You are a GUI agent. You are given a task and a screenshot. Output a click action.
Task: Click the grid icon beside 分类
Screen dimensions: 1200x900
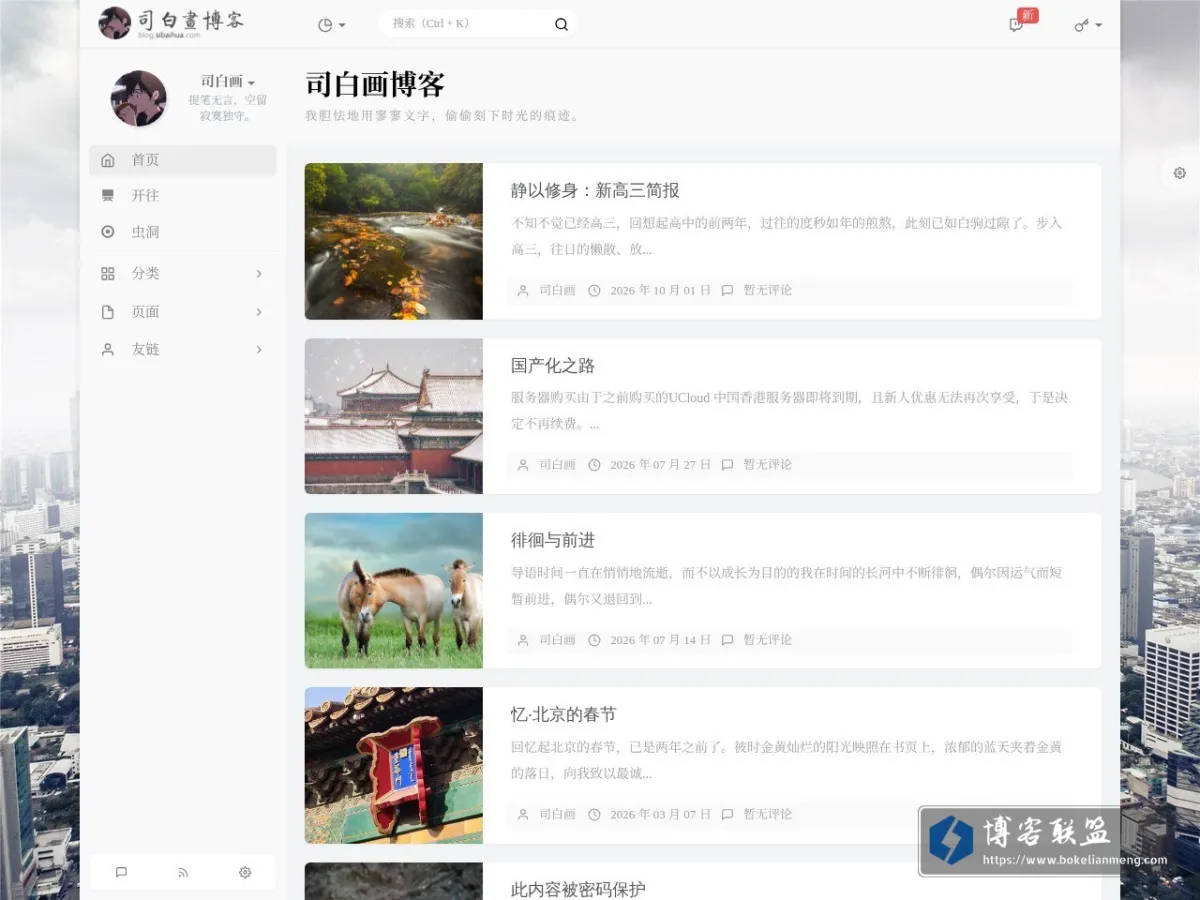coord(108,273)
